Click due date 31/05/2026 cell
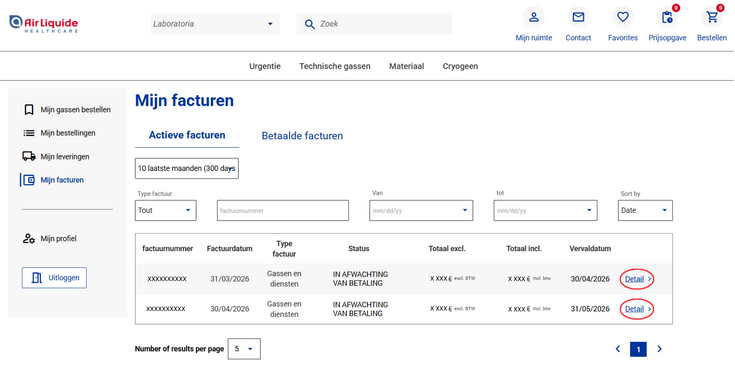The image size is (735, 368). point(590,309)
